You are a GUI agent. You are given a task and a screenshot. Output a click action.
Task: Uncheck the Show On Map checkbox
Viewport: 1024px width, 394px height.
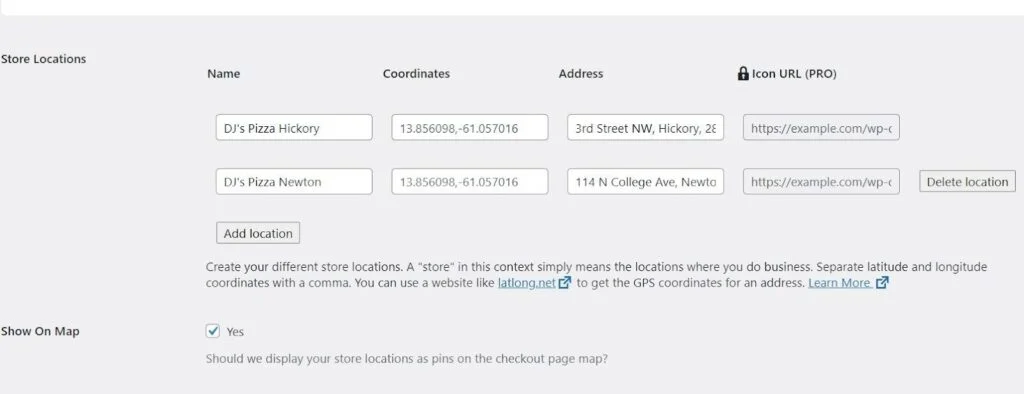[x=213, y=331]
